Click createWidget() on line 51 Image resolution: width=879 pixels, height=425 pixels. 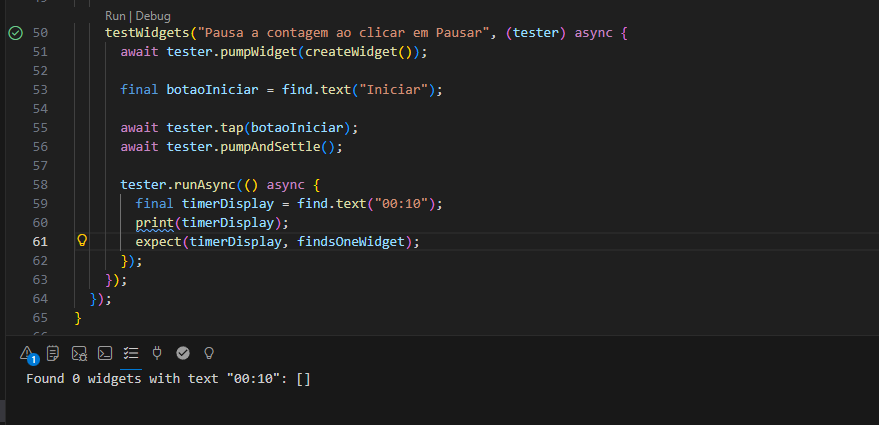pyautogui.click(x=359, y=52)
